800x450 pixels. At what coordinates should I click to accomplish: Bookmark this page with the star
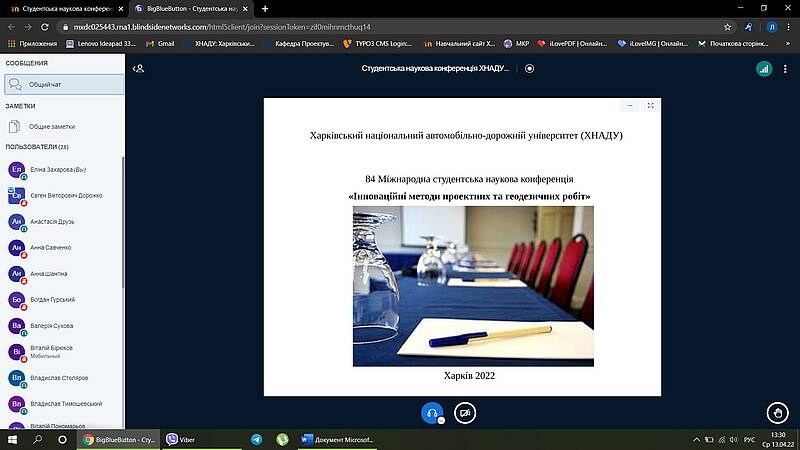coord(727,27)
